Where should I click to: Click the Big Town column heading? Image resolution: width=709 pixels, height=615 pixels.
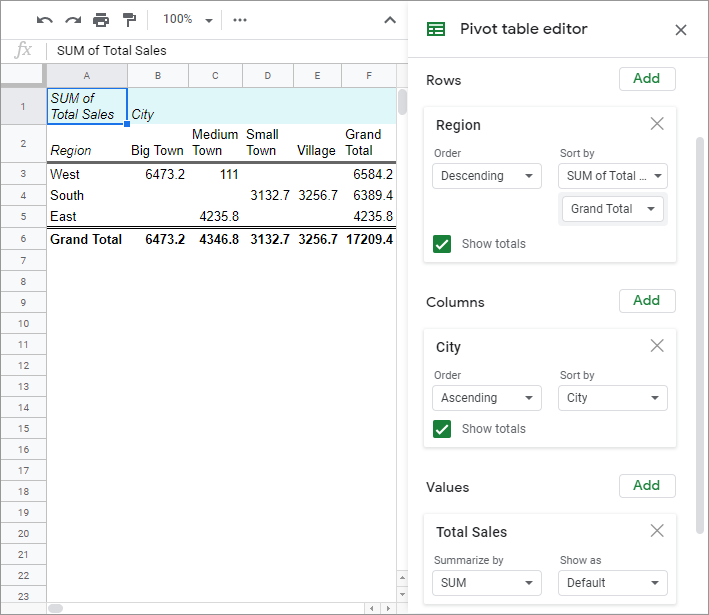pos(158,143)
